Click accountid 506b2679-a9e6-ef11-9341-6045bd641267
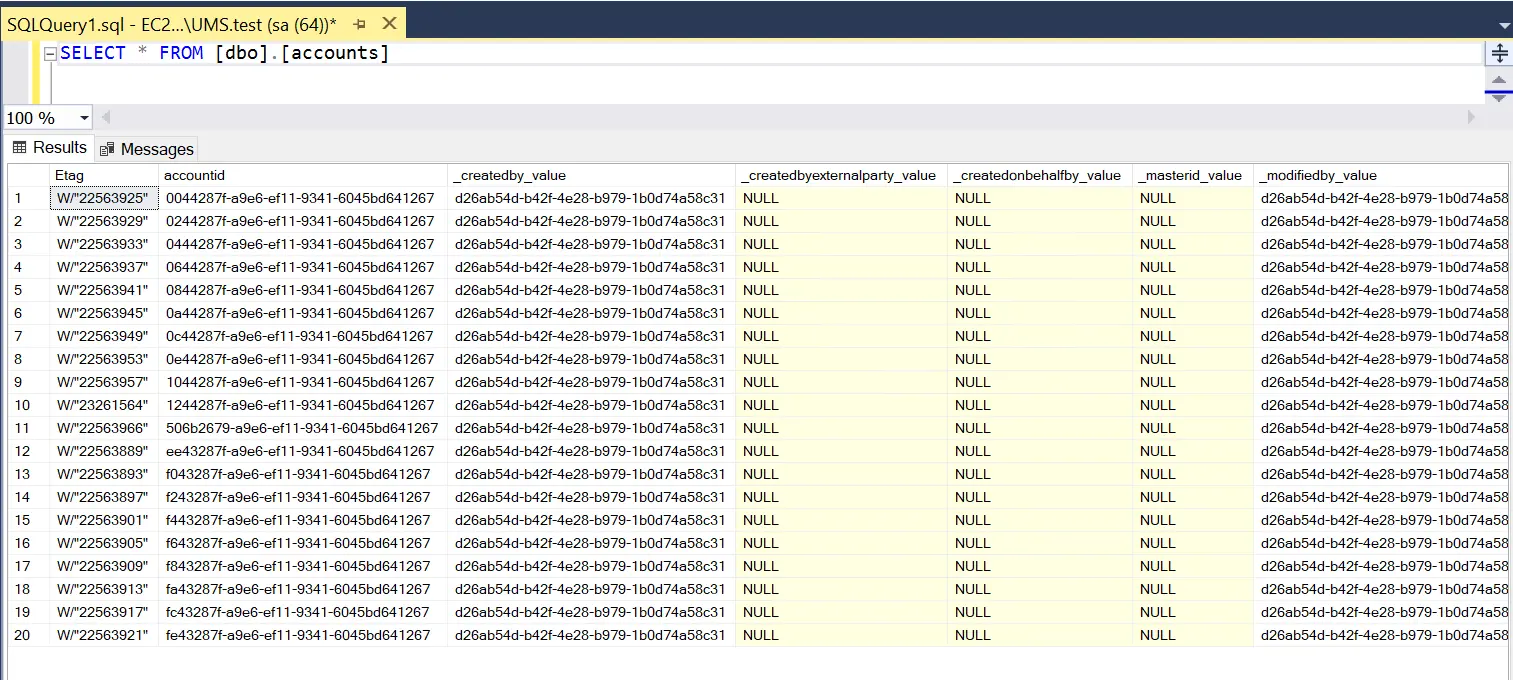This screenshot has width=1513, height=680. [x=303, y=428]
